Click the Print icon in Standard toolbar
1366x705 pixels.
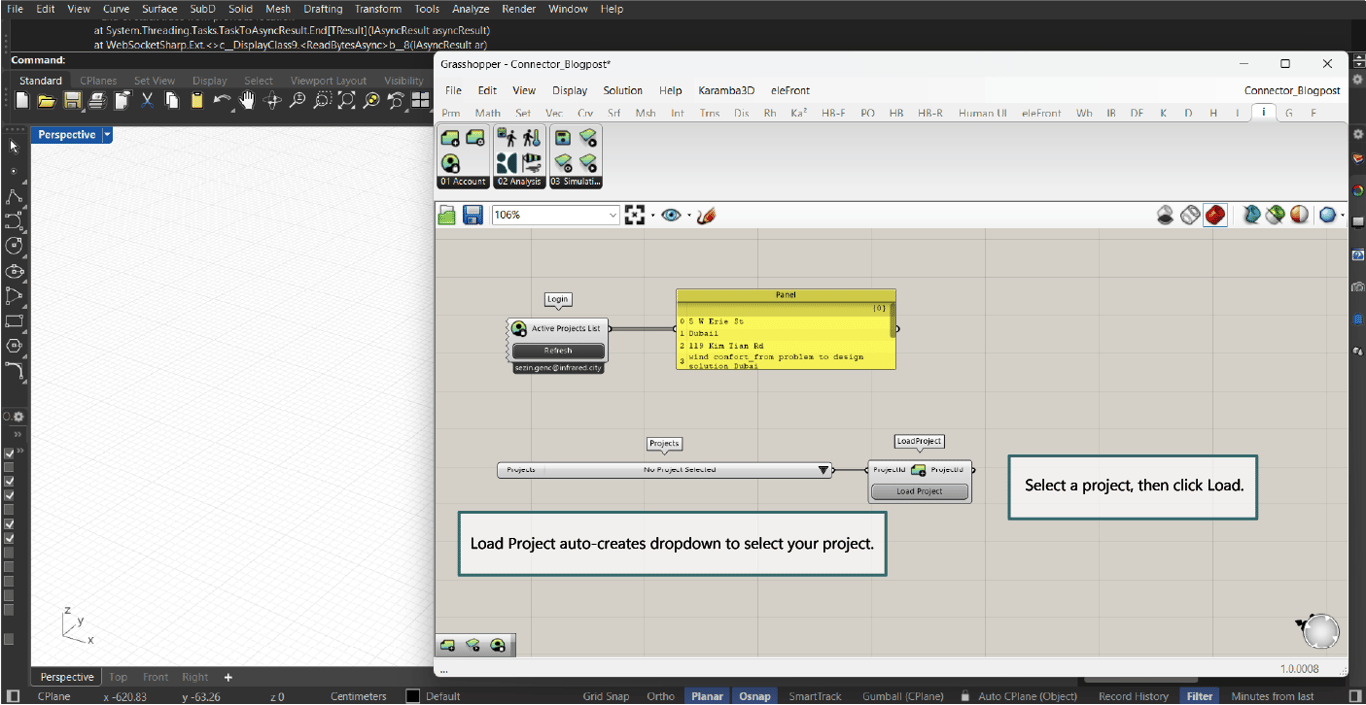pyautogui.click(x=97, y=100)
